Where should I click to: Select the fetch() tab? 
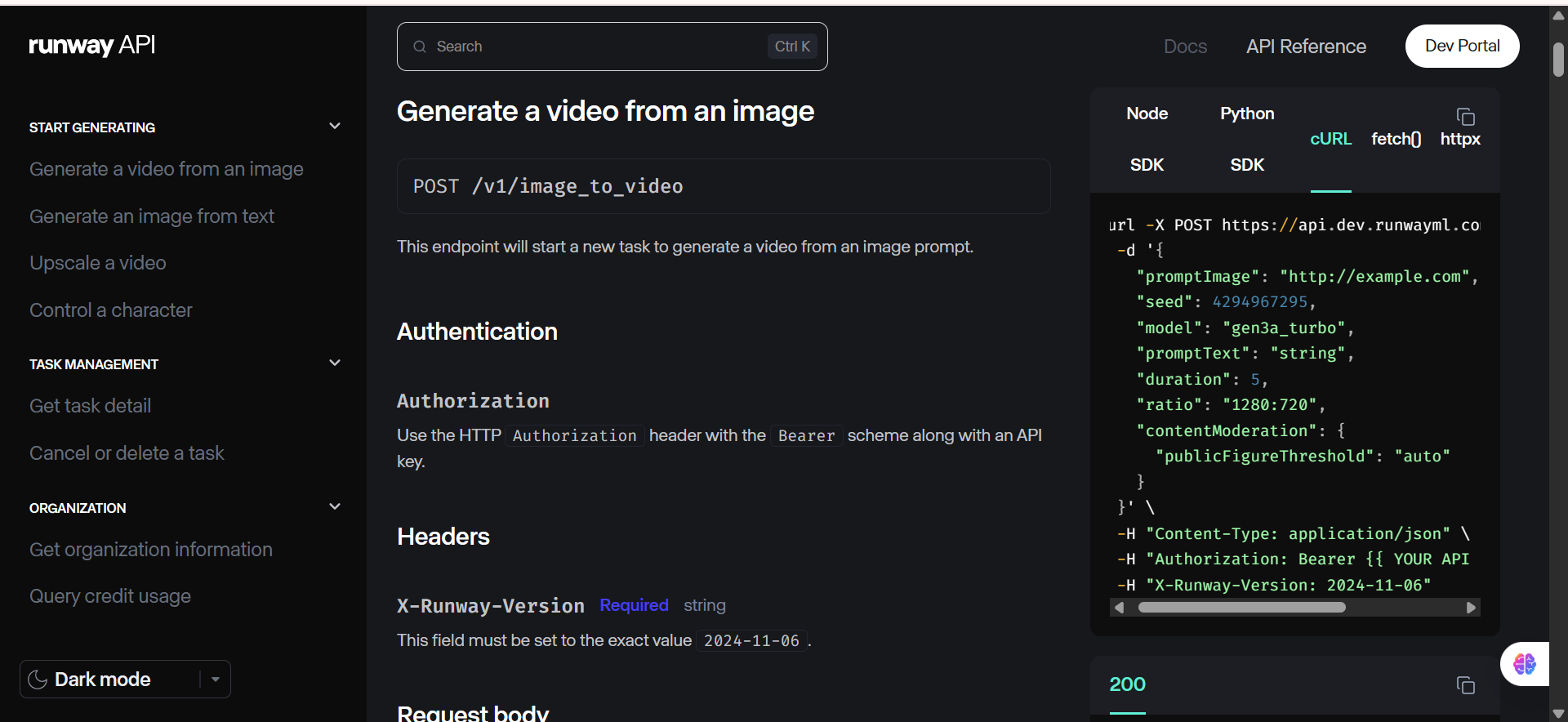coord(1396,139)
